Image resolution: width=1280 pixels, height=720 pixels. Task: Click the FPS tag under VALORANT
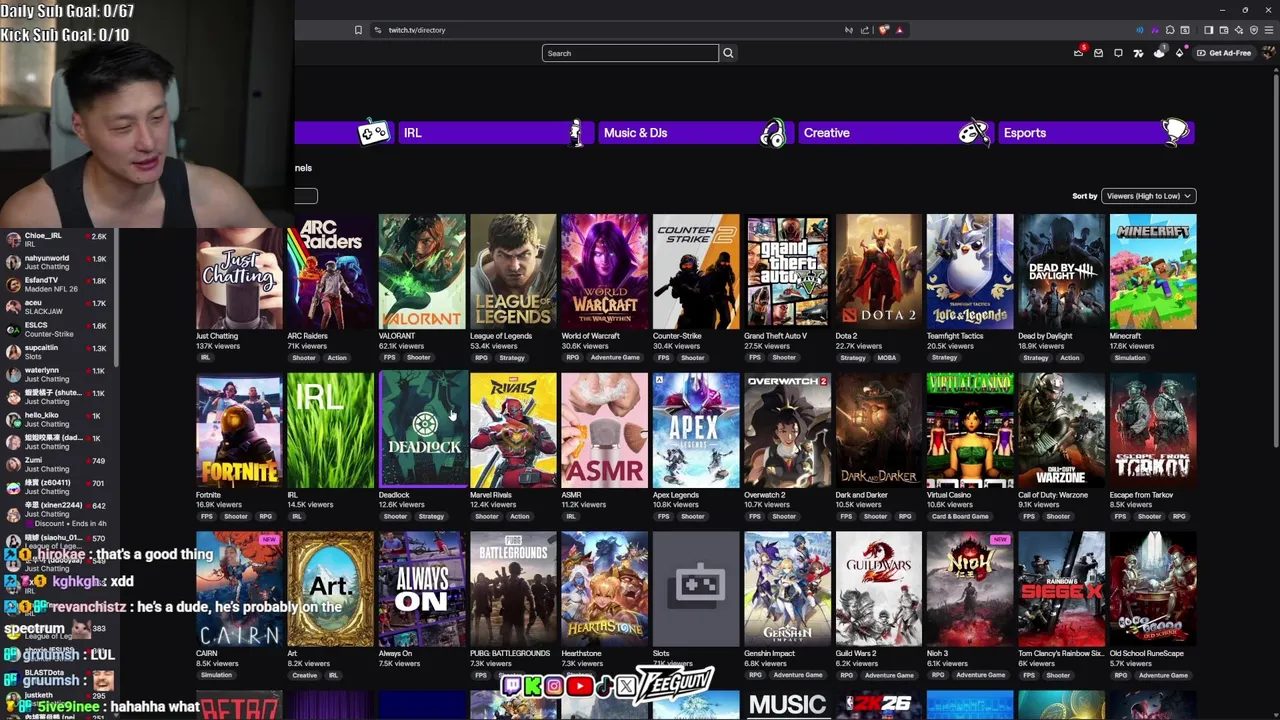click(389, 358)
